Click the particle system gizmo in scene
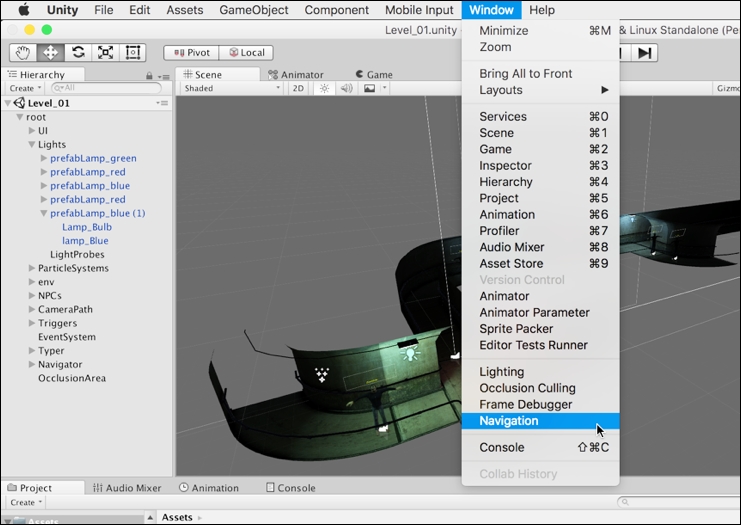741x525 pixels. coord(322,375)
